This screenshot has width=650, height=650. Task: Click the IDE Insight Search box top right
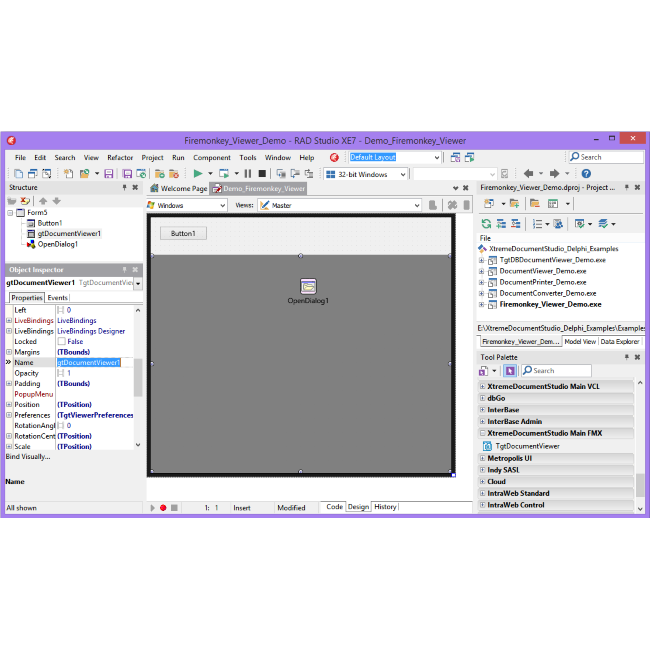tap(606, 157)
